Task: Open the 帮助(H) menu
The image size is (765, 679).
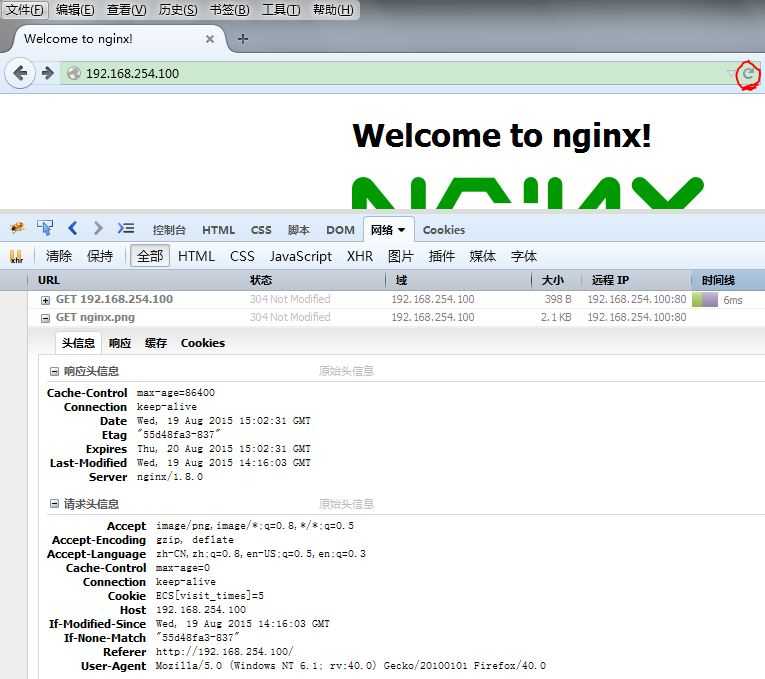Action: pos(333,10)
